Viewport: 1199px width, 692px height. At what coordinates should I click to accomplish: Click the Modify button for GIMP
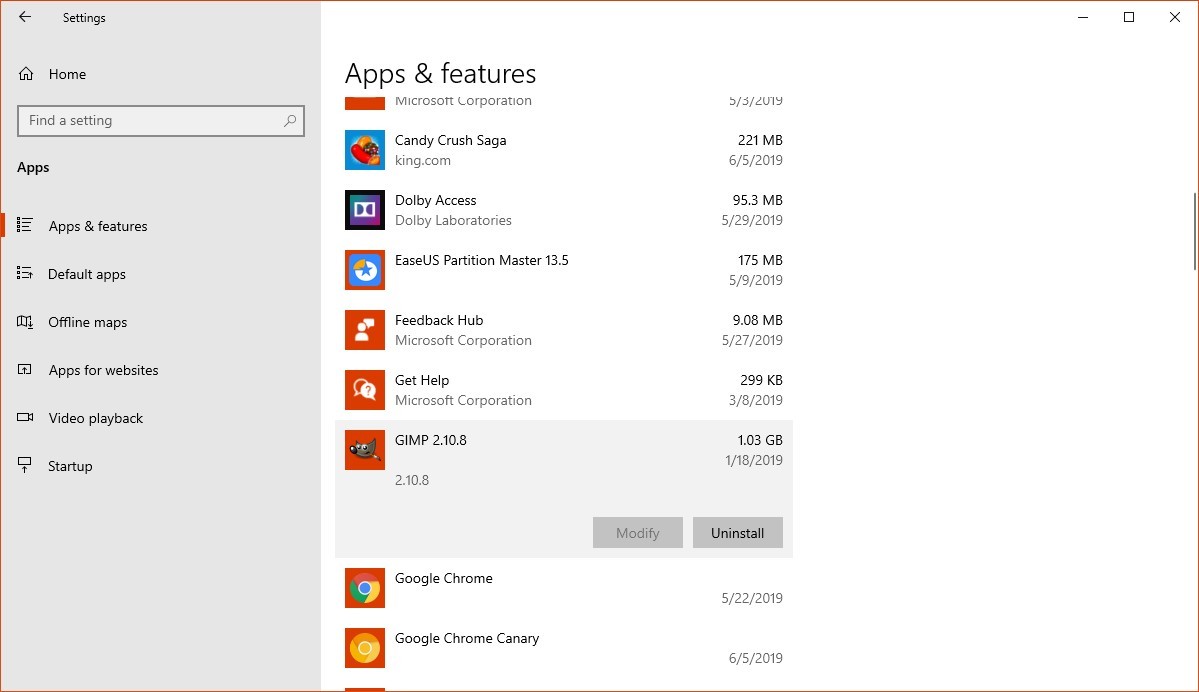coord(638,533)
